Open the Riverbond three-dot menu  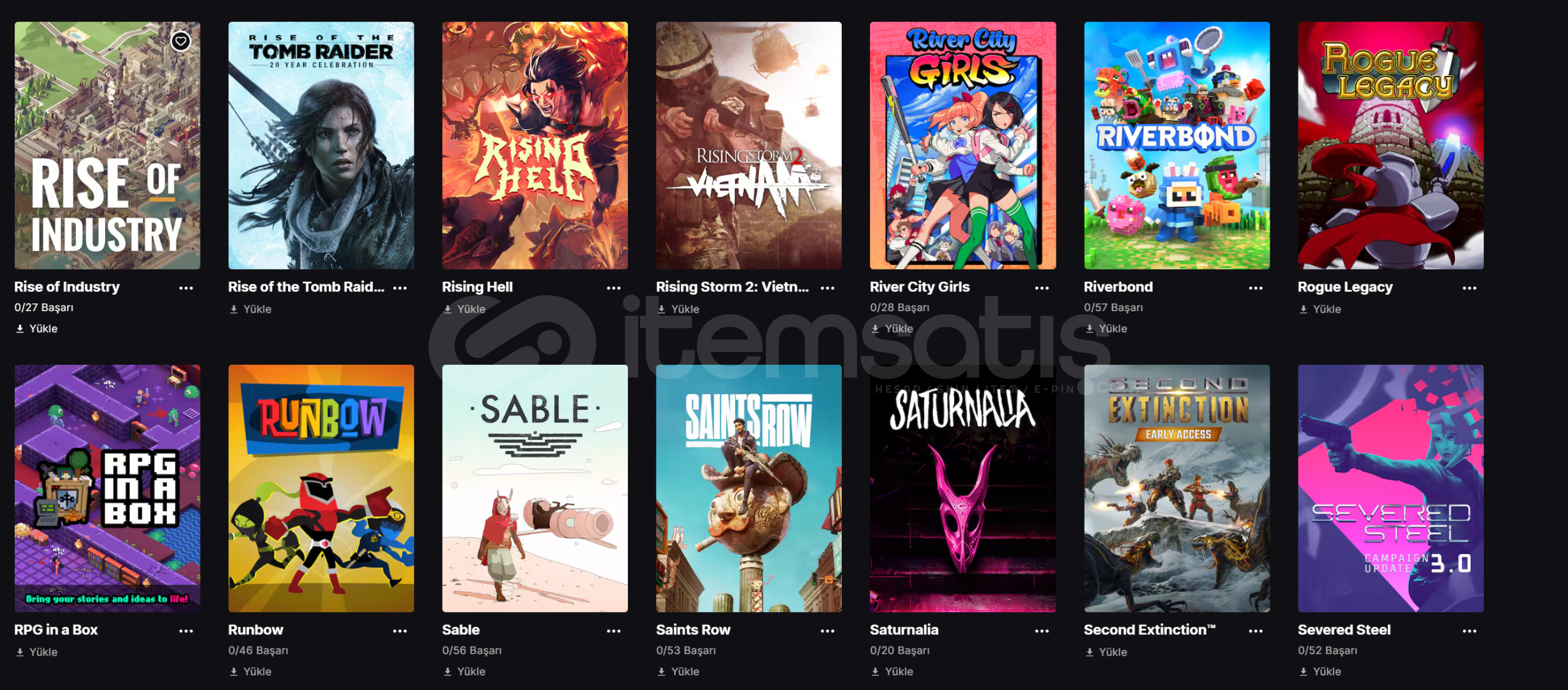click(x=1256, y=288)
